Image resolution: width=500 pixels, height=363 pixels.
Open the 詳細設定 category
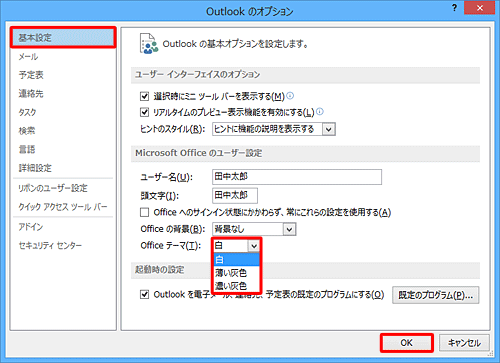tap(63, 168)
